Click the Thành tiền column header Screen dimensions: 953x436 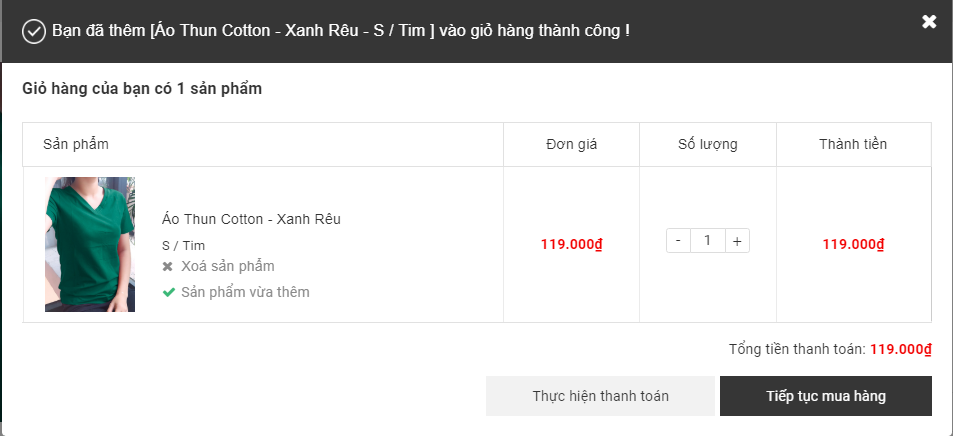852,145
